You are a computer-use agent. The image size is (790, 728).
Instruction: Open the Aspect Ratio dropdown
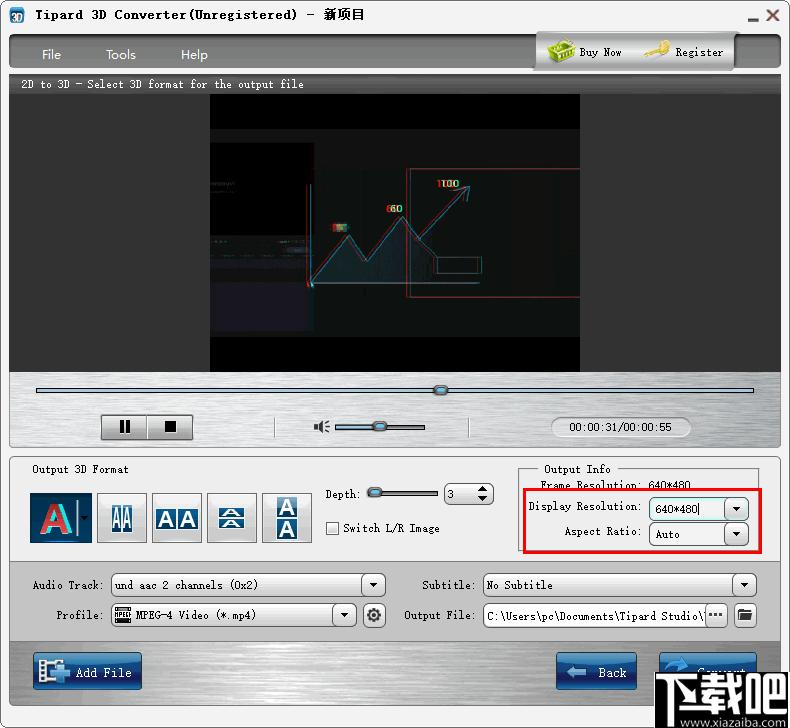[737, 534]
